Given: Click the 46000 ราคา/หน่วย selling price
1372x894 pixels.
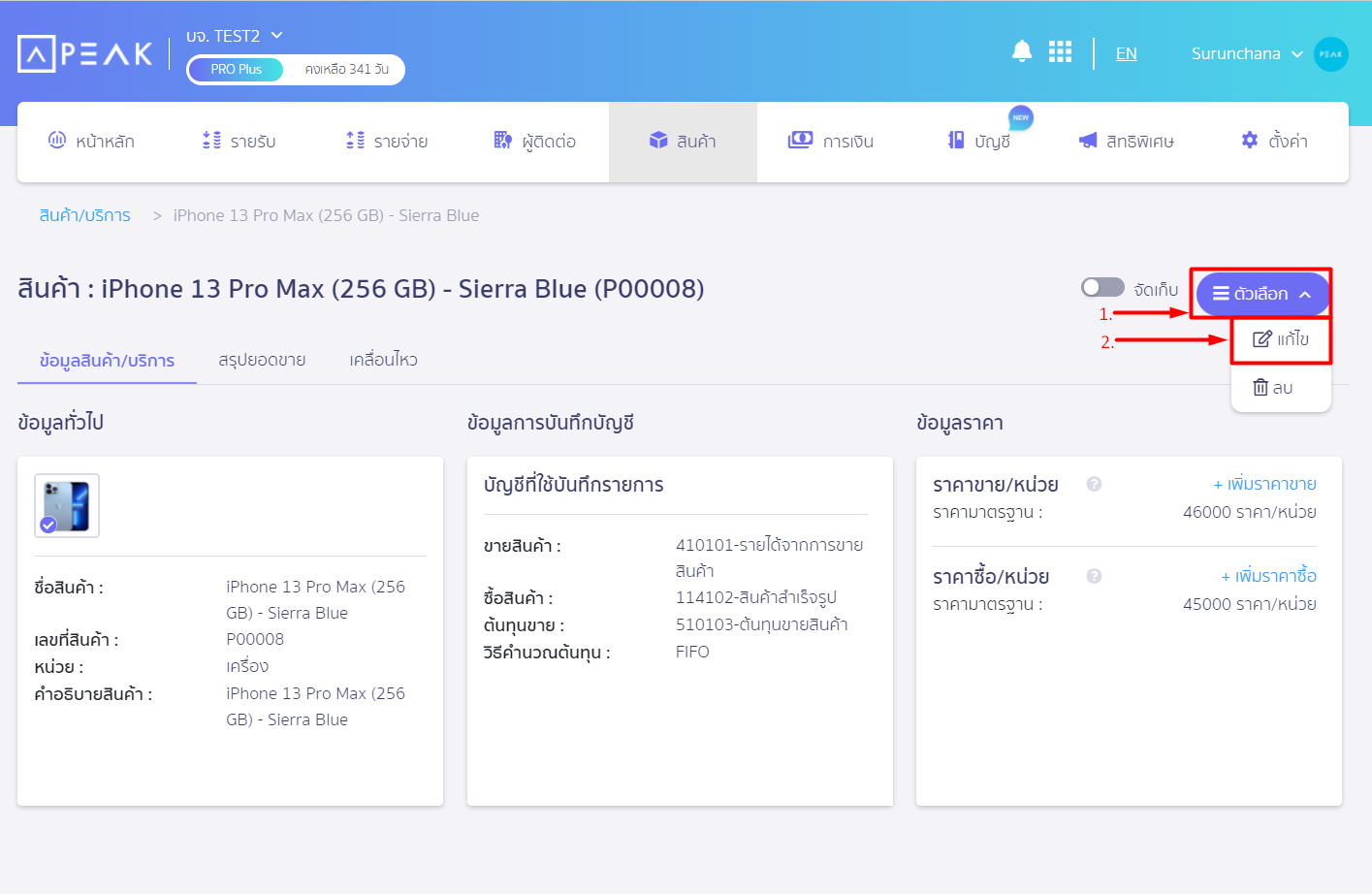Looking at the screenshot, I should point(1249,512).
